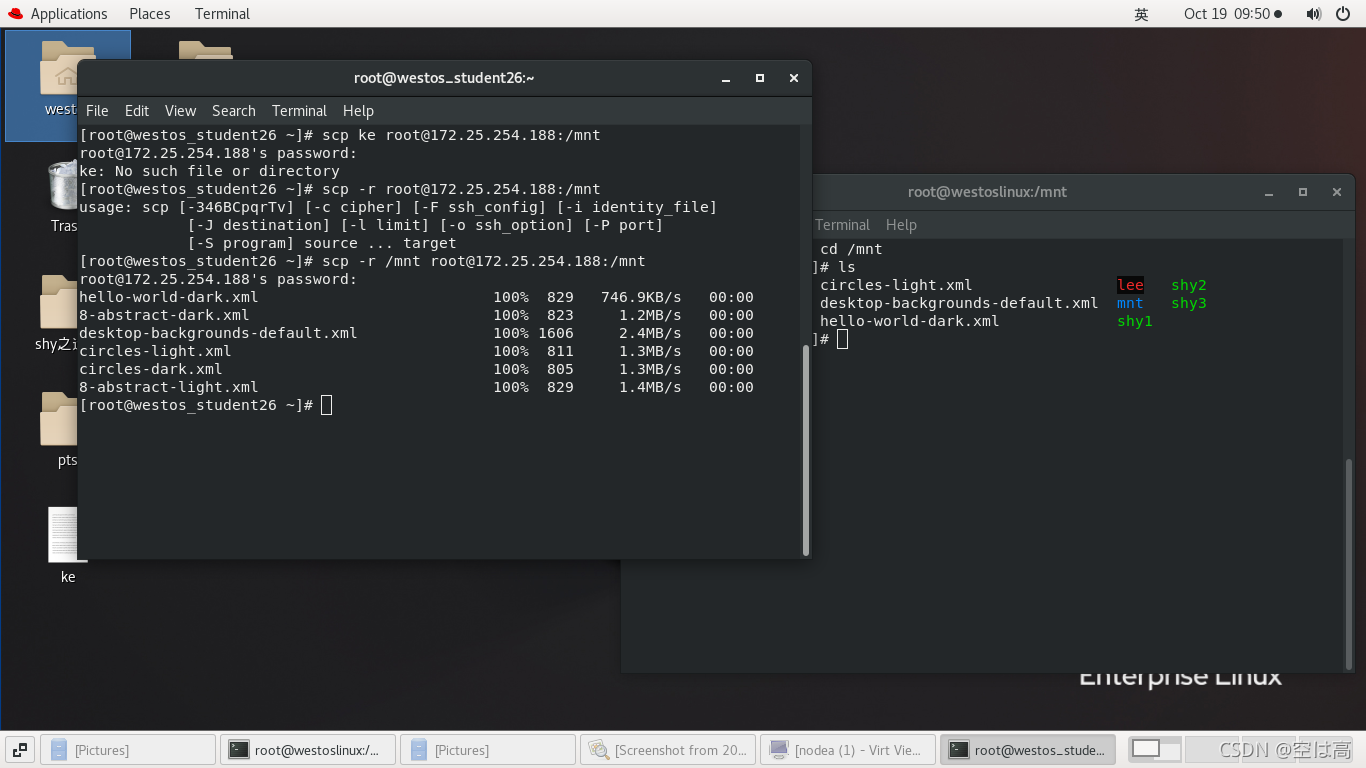1366x768 pixels.
Task: Click command prompt cursor in student26 terminal
Action: (326, 405)
